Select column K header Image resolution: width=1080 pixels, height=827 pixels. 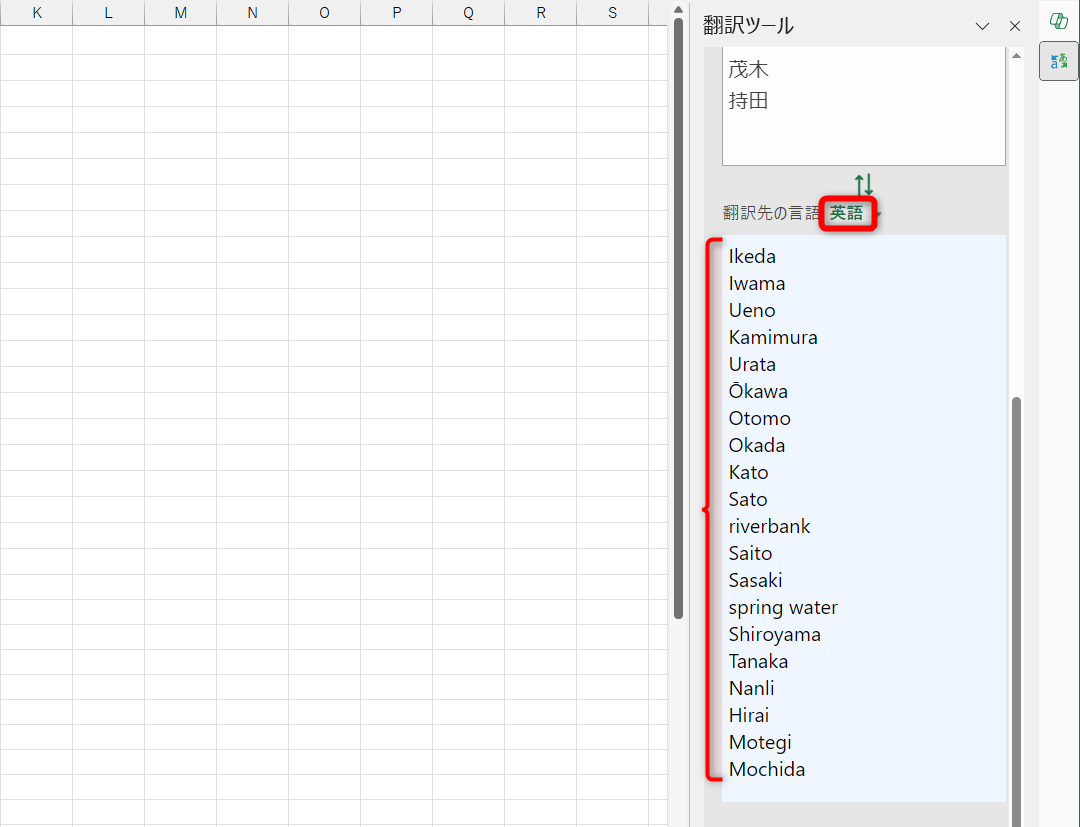(x=37, y=12)
